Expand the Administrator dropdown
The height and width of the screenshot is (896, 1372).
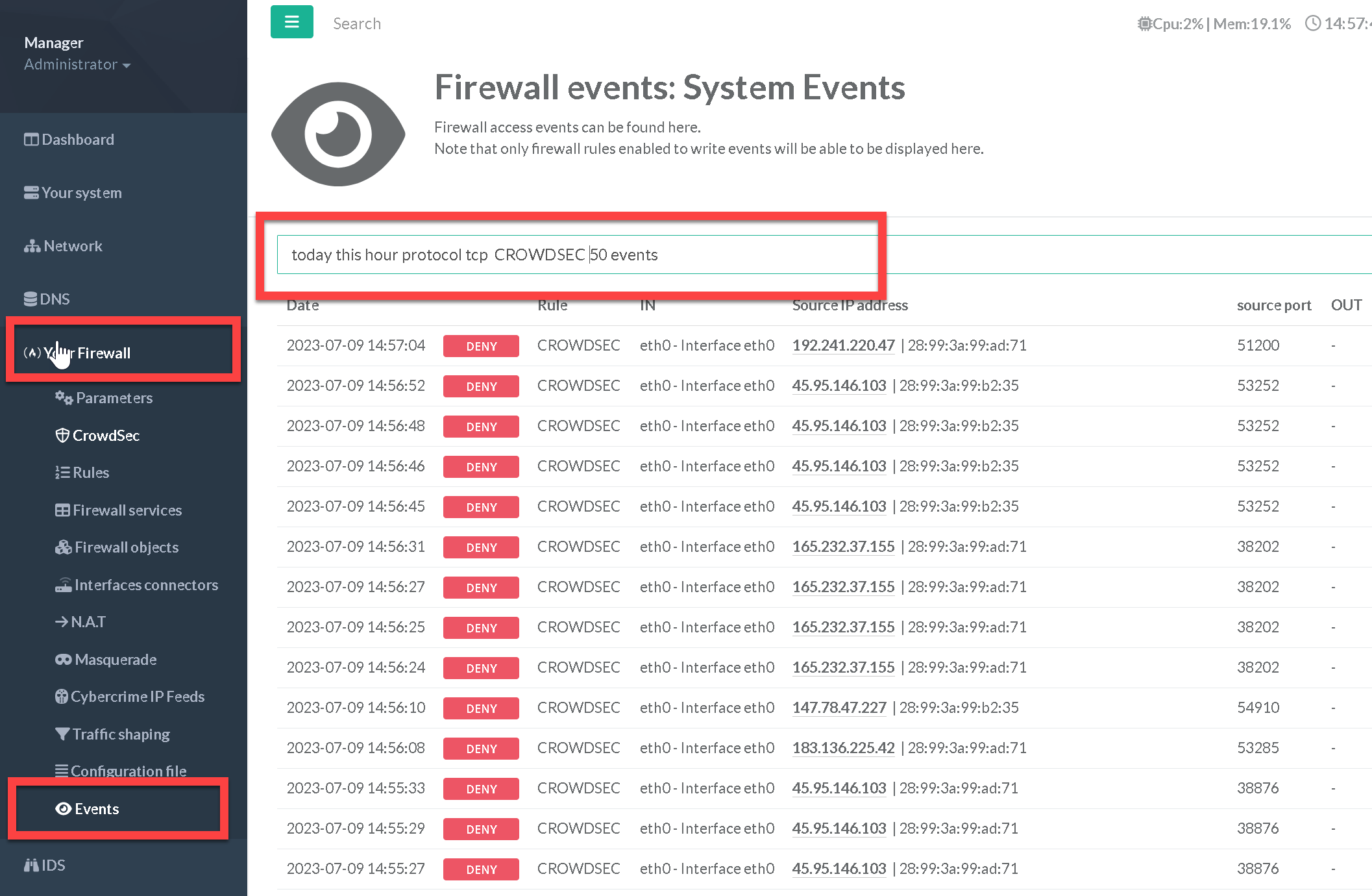(77, 64)
